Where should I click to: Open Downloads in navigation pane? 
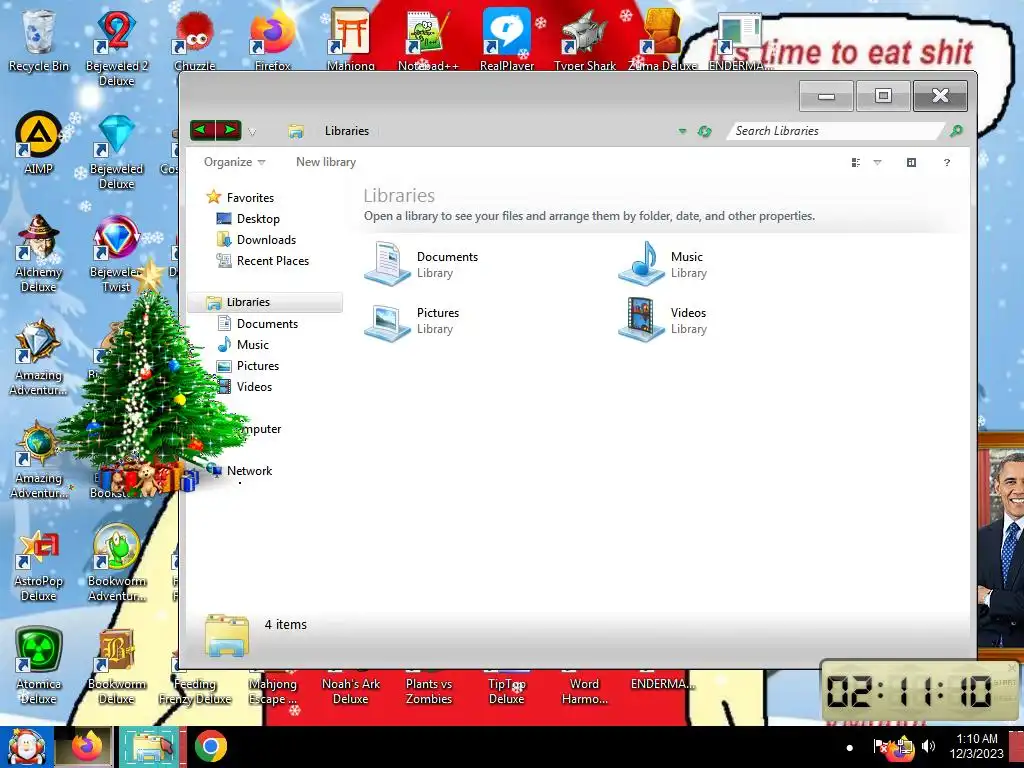click(x=256, y=240)
